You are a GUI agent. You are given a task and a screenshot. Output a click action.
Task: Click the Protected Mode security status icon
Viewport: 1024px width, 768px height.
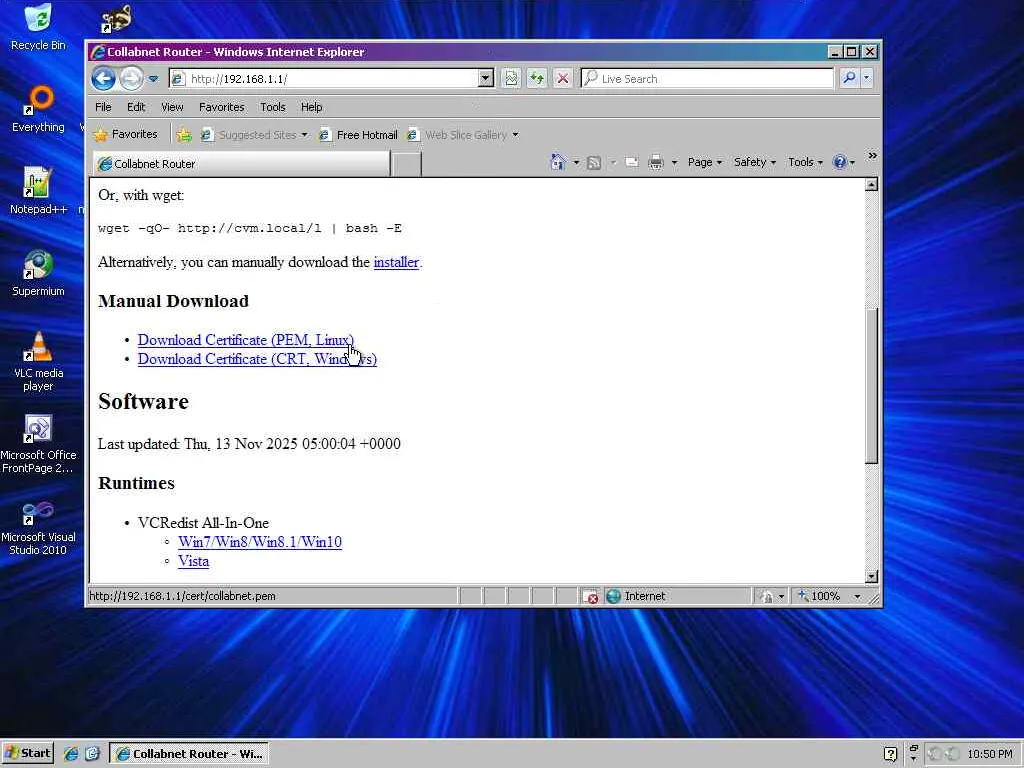(766, 596)
